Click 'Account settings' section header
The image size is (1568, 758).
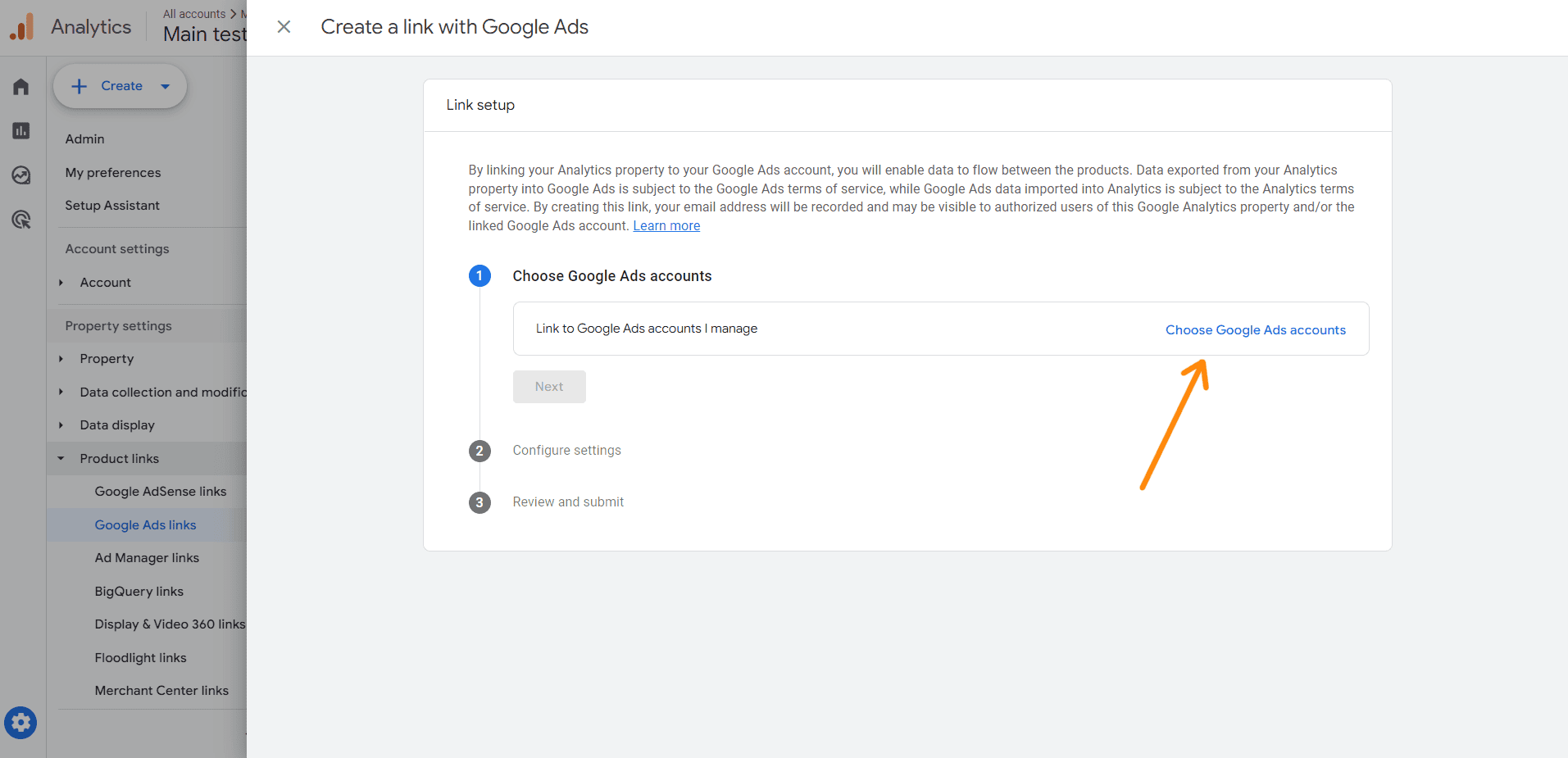click(x=117, y=249)
